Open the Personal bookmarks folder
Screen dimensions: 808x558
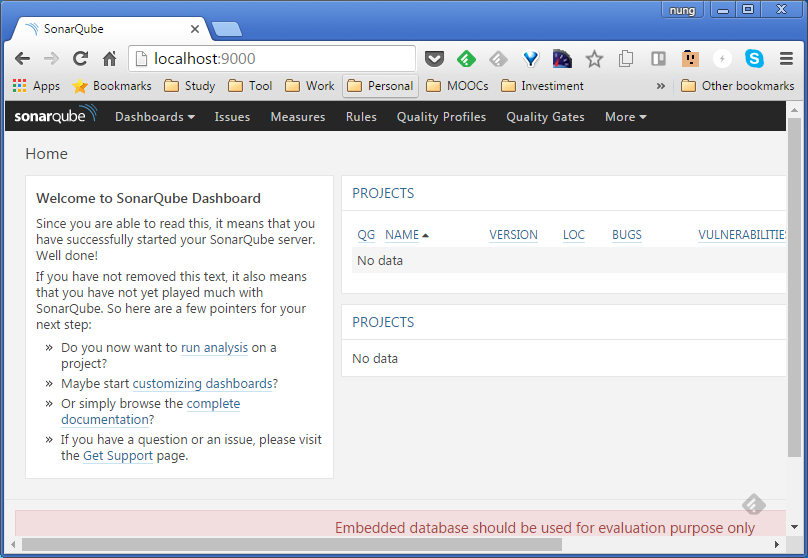380,86
